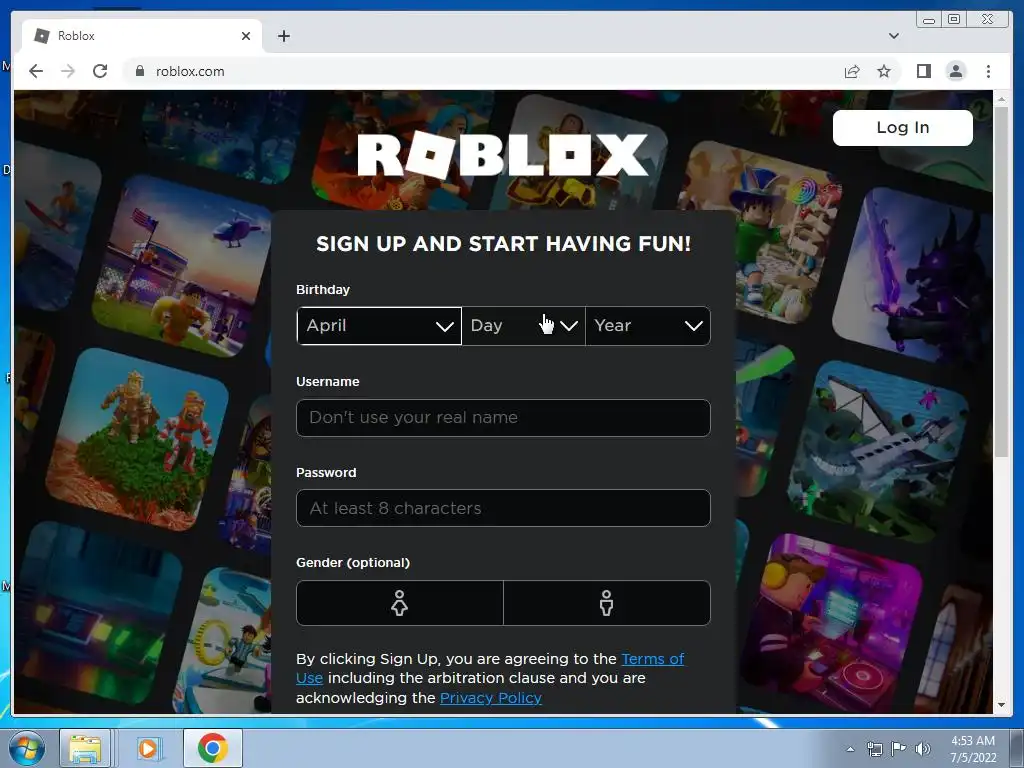1024x768 pixels.
Task: Bookmark this tab with the star
Action: click(884, 71)
